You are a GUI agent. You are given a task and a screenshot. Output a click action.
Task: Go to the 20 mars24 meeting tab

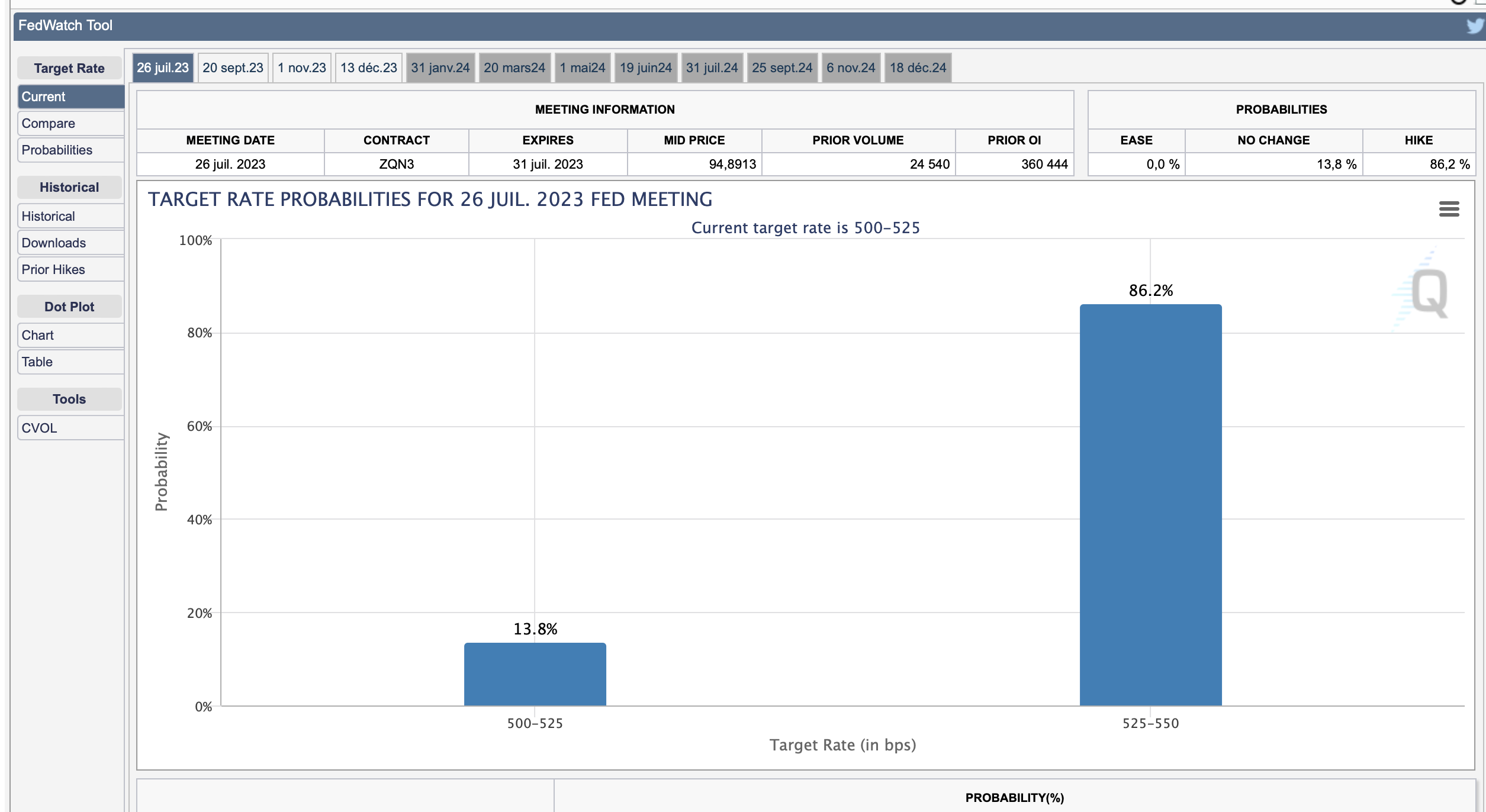pos(514,68)
